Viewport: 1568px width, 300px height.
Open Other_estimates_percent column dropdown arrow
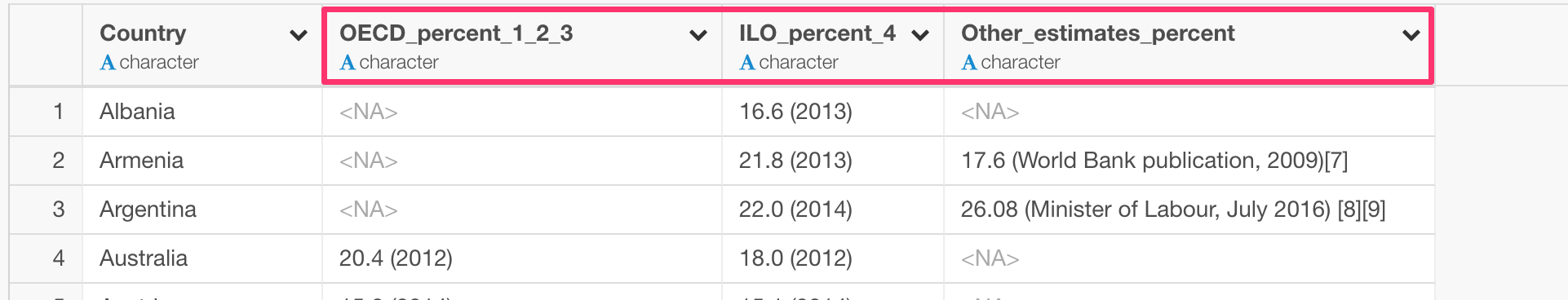click(x=1411, y=35)
